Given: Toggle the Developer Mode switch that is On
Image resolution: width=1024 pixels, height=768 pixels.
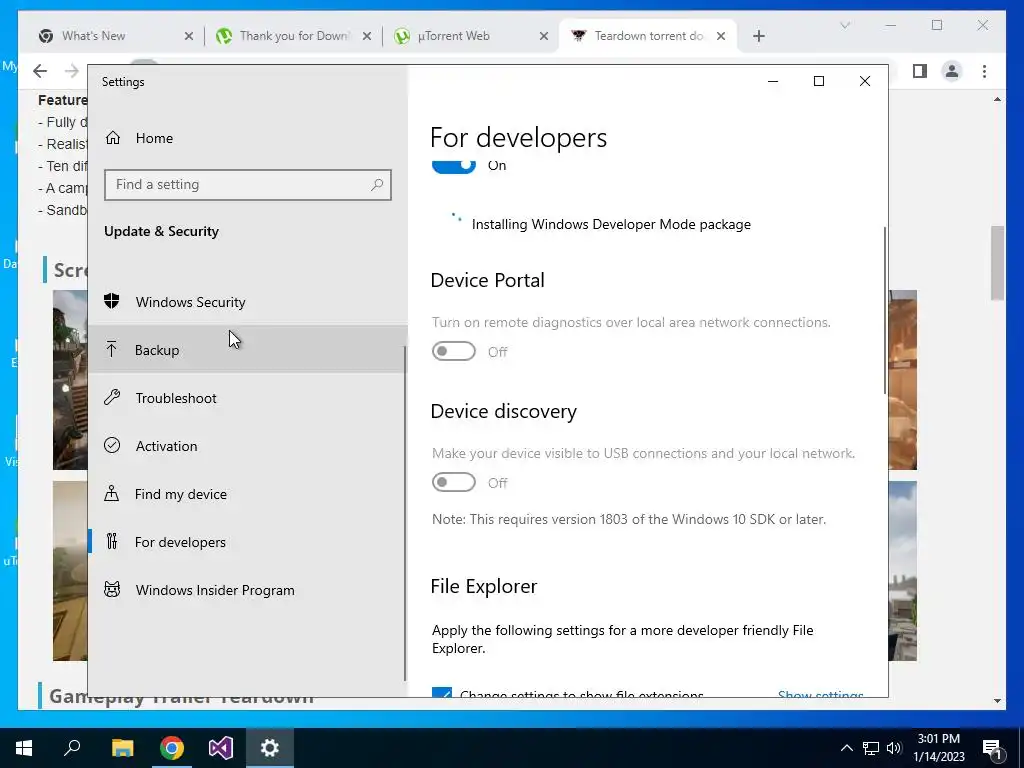Looking at the screenshot, I should (x=453, y=166).
